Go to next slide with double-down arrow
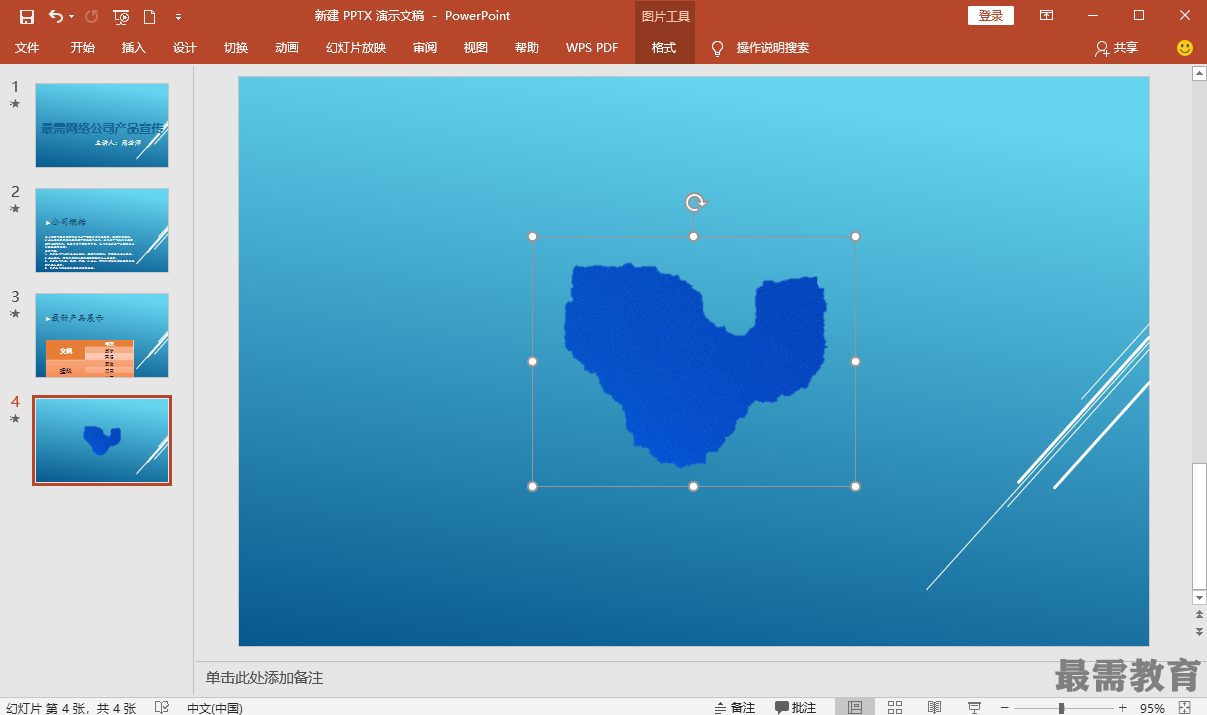1207x715 pixels. 1199,631
